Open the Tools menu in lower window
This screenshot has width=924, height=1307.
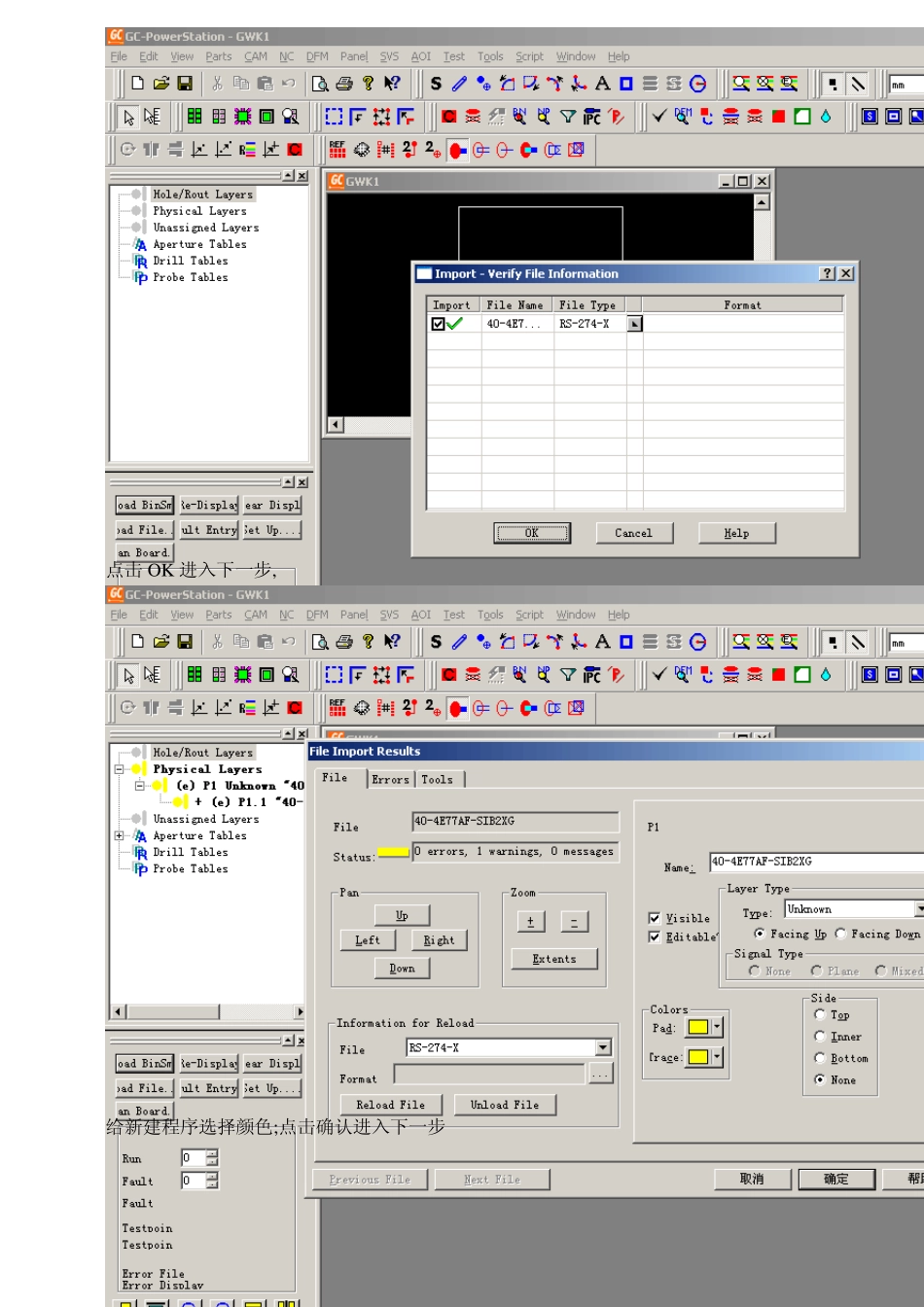click(490, 615)
